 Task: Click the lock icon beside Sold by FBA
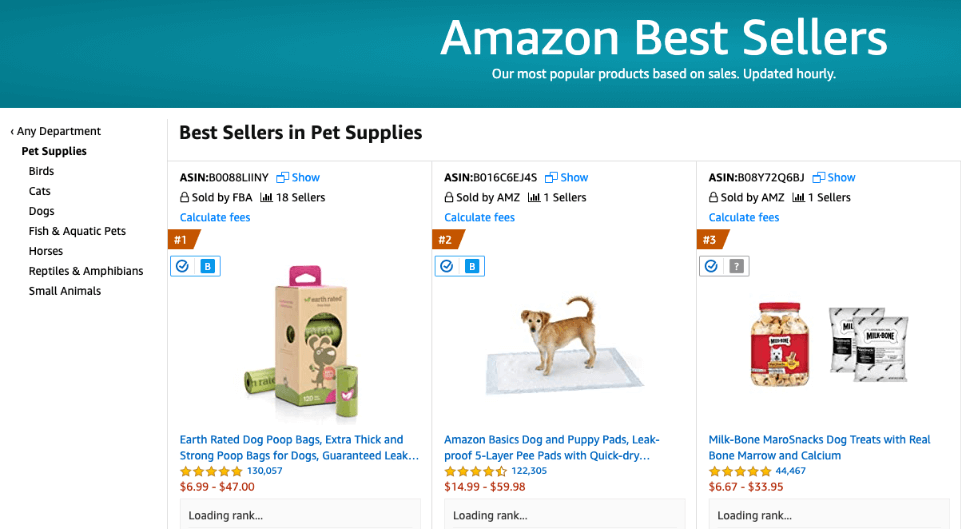tap(184, 197)
